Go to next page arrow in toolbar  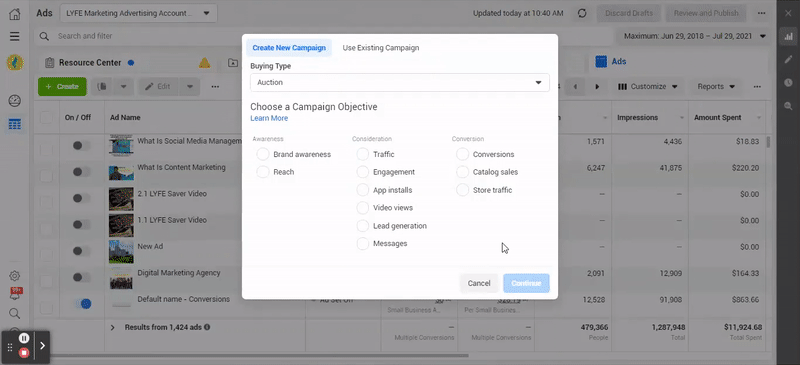pyautogui.click(x=597, y=87)
